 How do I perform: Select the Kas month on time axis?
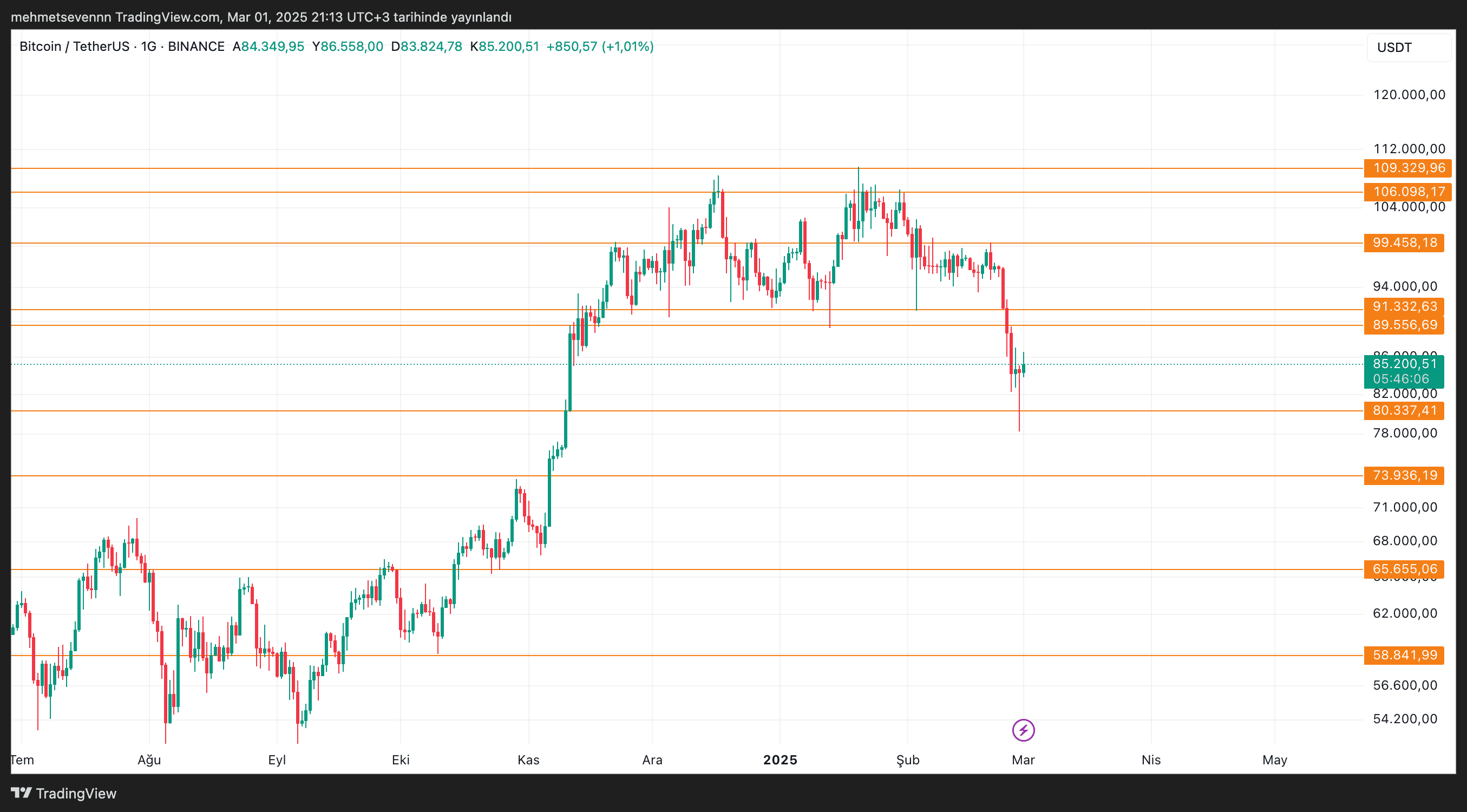point(528,760)
